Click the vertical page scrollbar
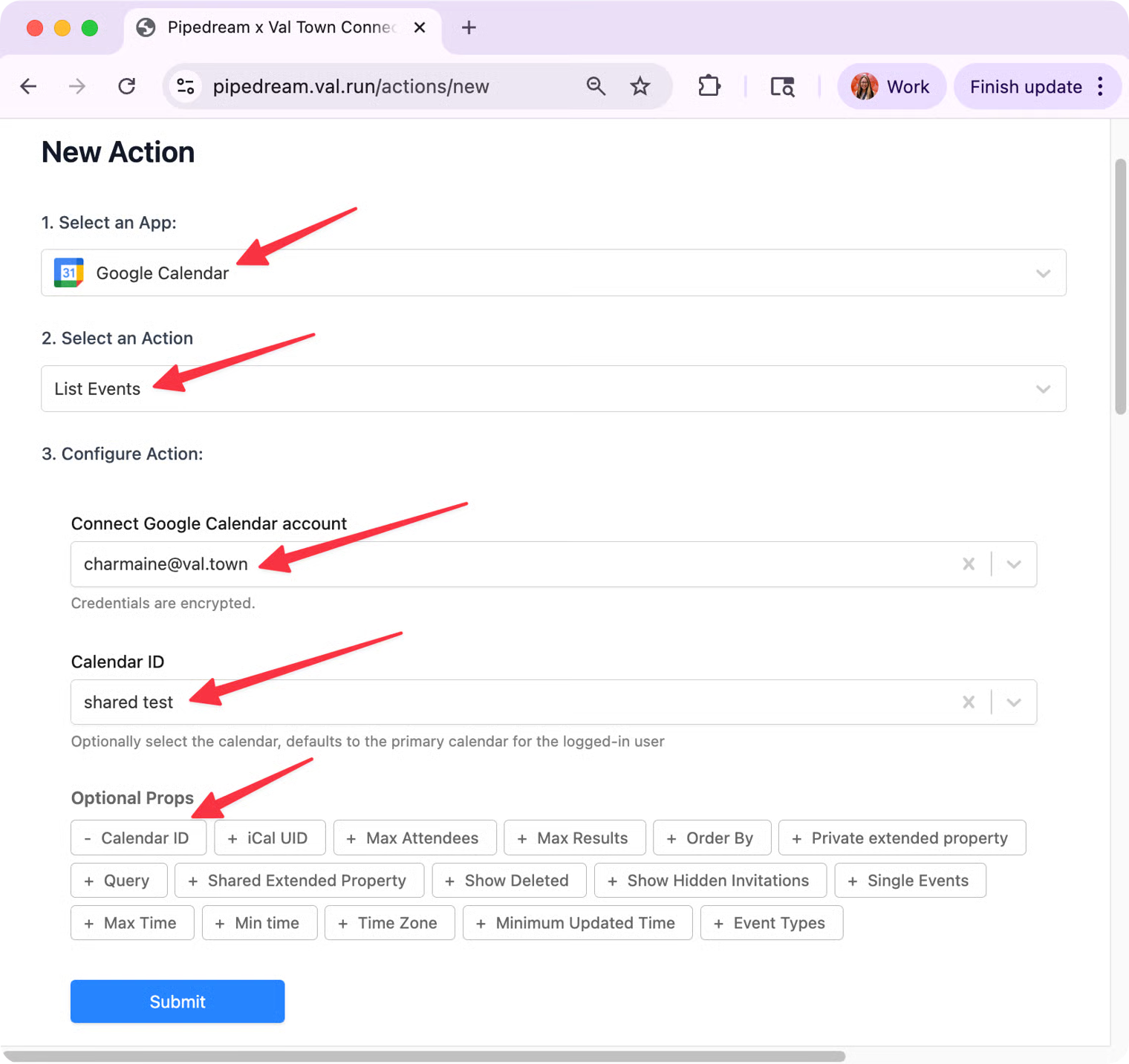The height and width of the screenshot is (1064, 1129). coord(1120,287)
